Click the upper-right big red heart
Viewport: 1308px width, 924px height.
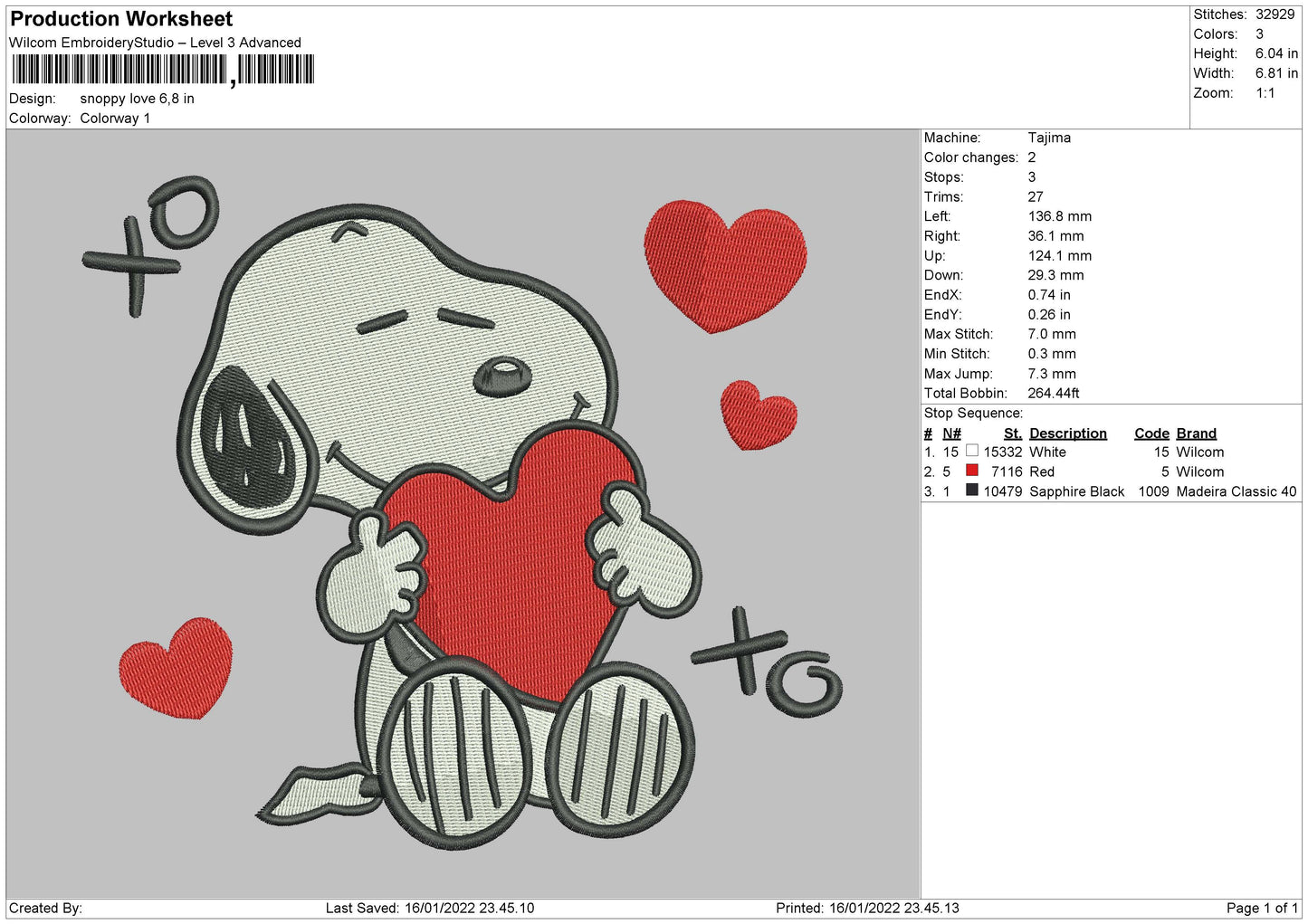[724, 262]
